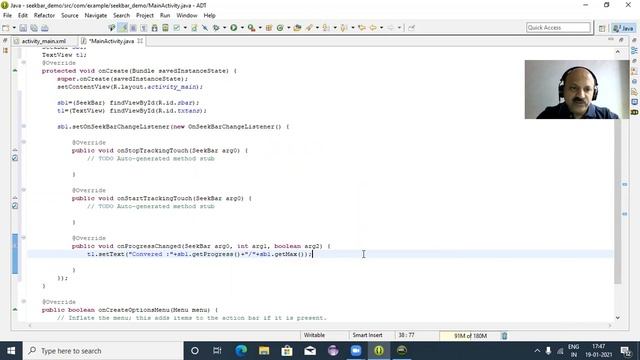
Task: Click the Save All toolbar icon
Action: coord(34,28)
